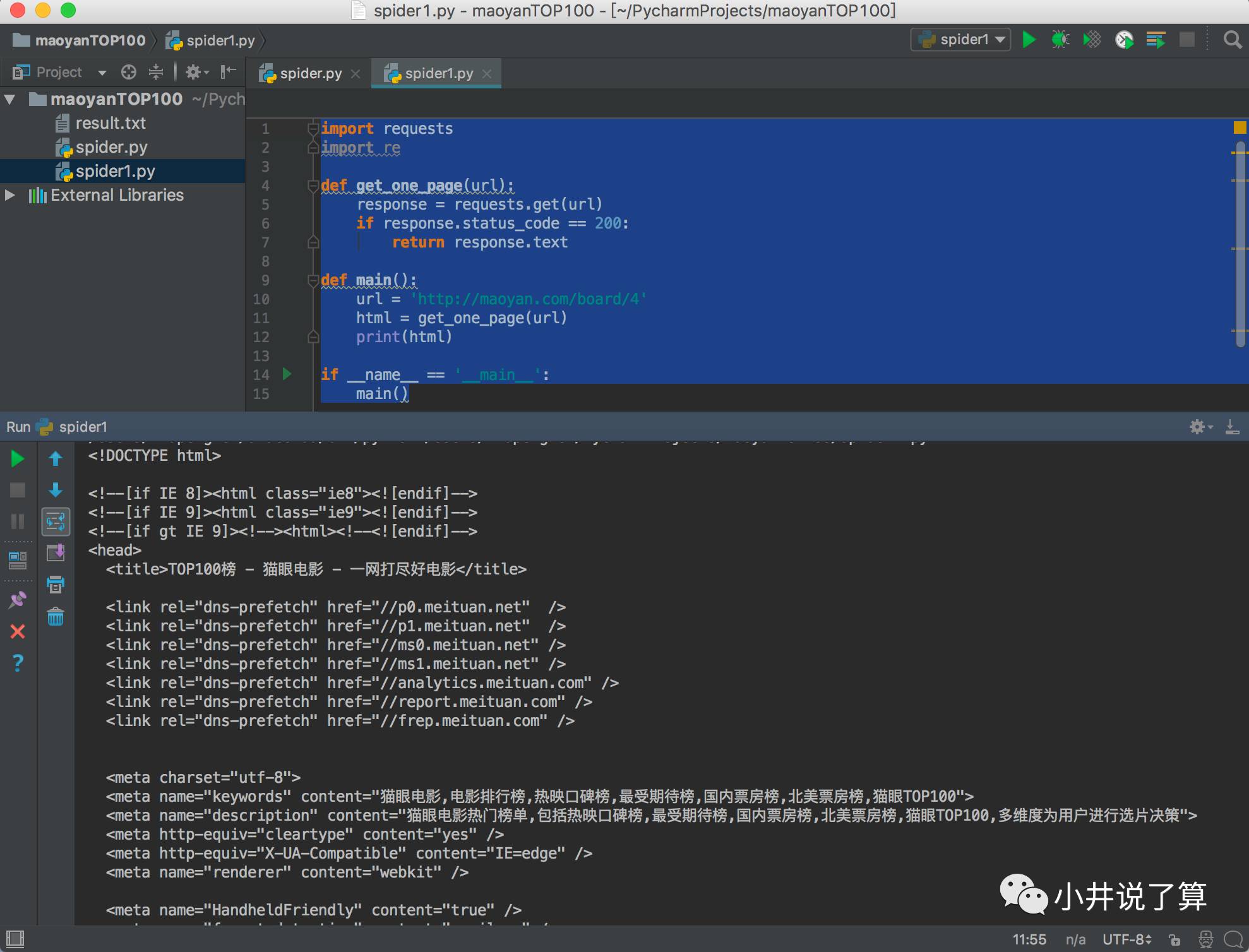Open the spider1 run configuration dropdown

(x=960, y=40)
